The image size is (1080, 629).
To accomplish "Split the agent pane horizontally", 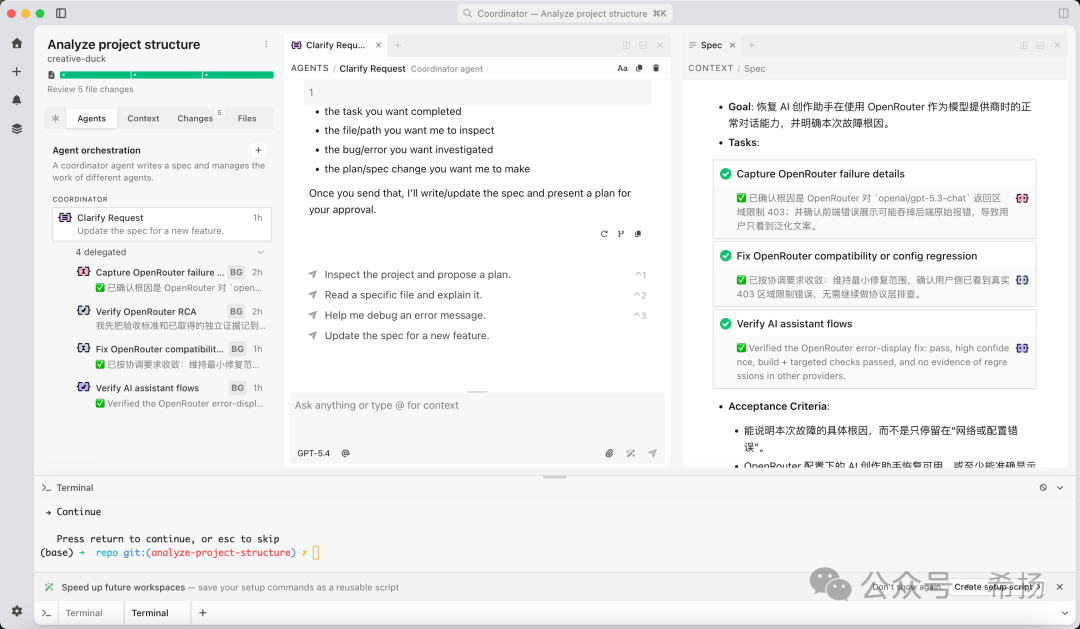I will click(x=643, y=45).
